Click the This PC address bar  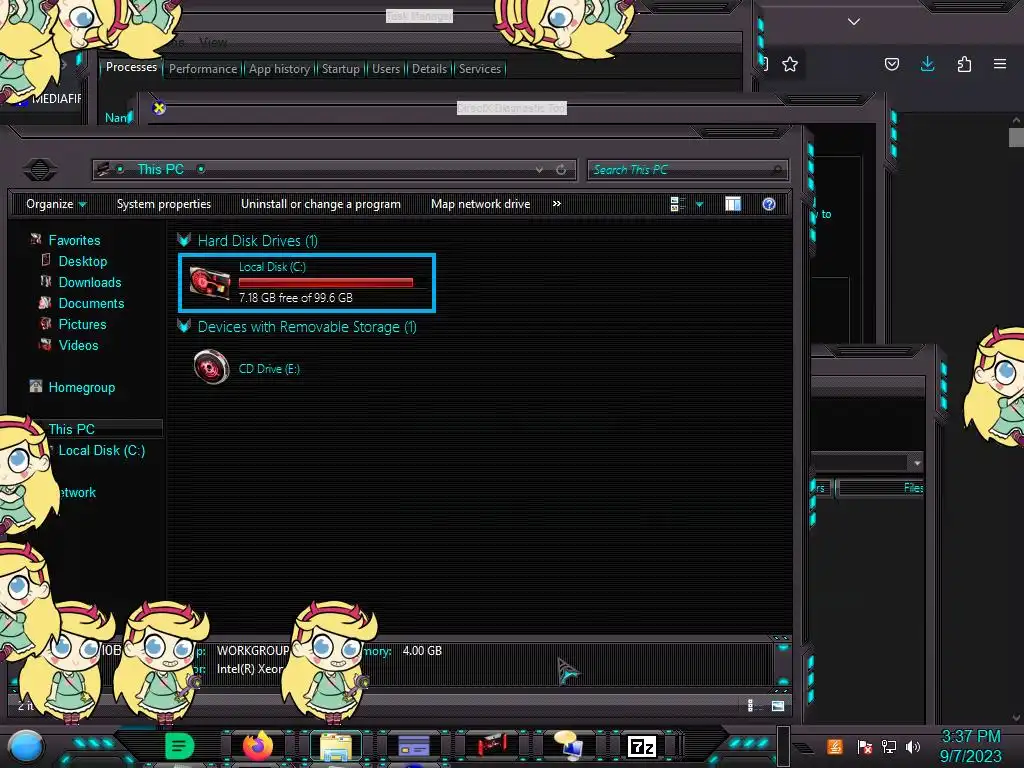tap(334, 169)
